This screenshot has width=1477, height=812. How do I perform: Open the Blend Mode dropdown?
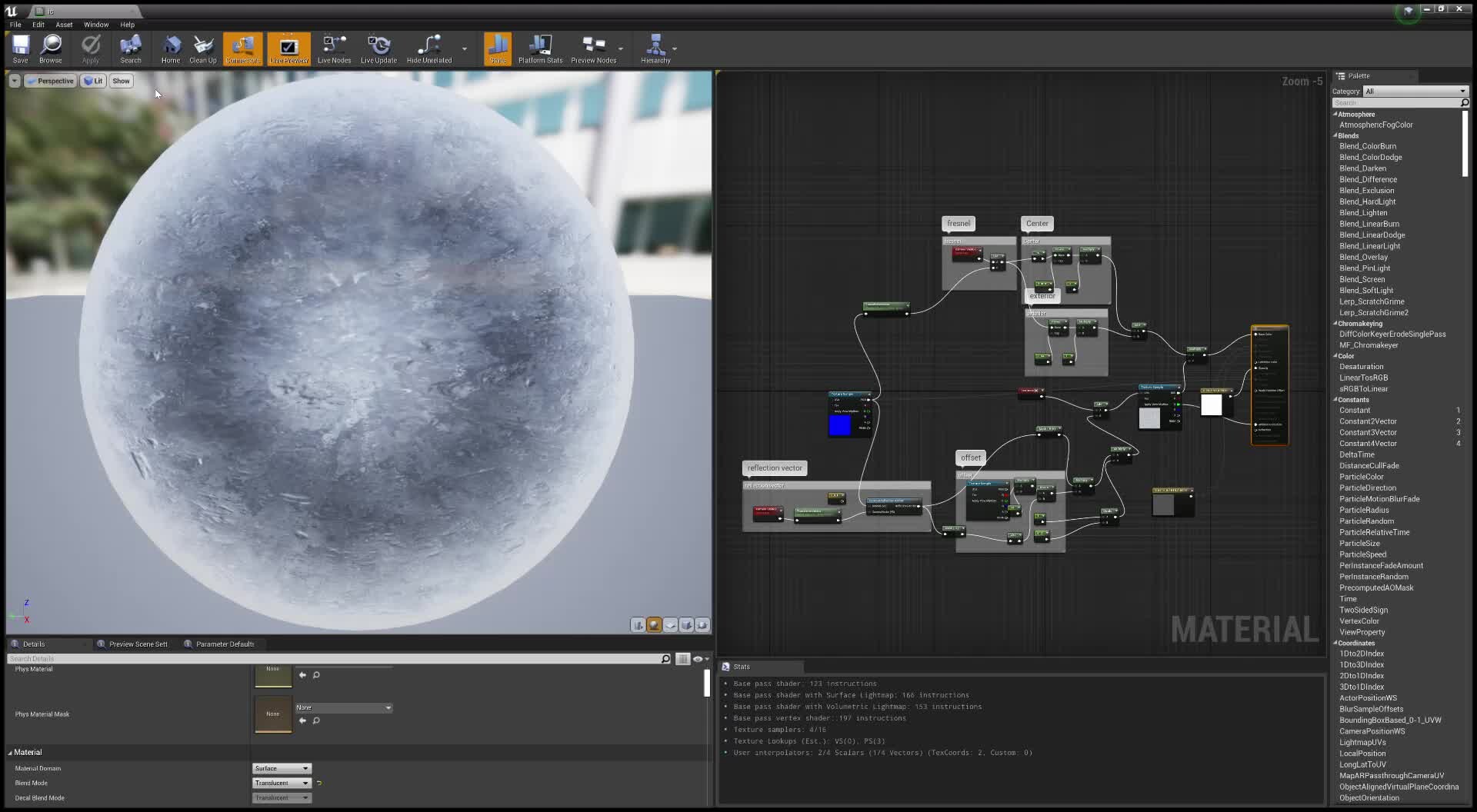281,783
